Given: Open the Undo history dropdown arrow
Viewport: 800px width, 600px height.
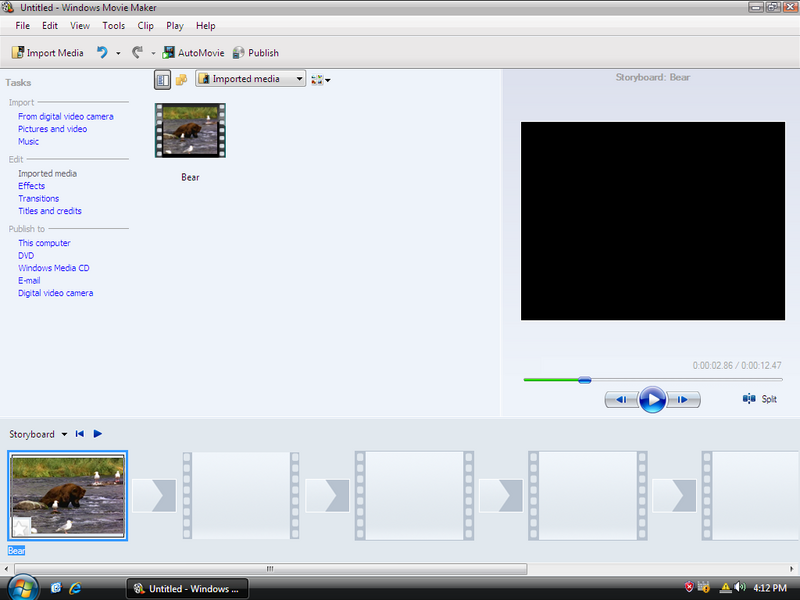Looking at the screenshot, I should click(x=118, y=53).
